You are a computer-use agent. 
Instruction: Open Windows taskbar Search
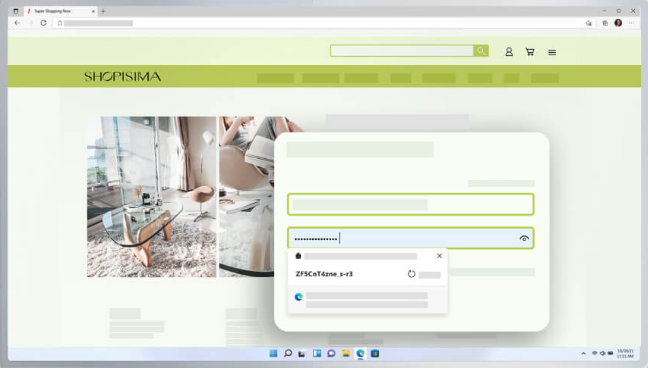[x=288, y=354]
